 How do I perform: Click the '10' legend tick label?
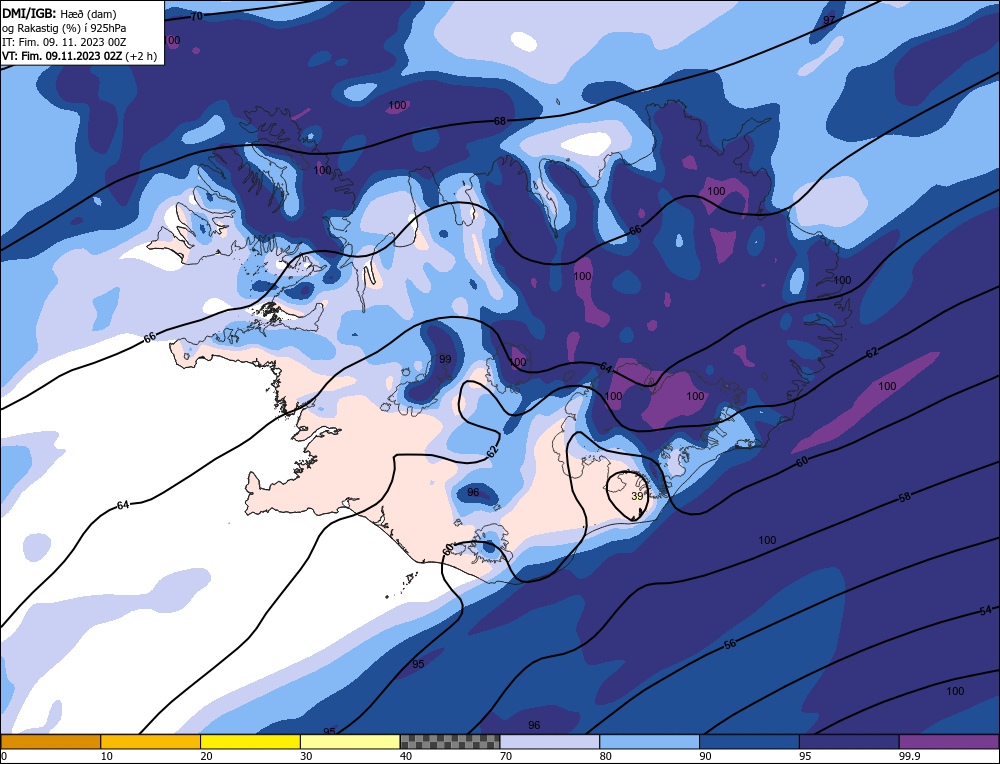click(x=107, y=756)
